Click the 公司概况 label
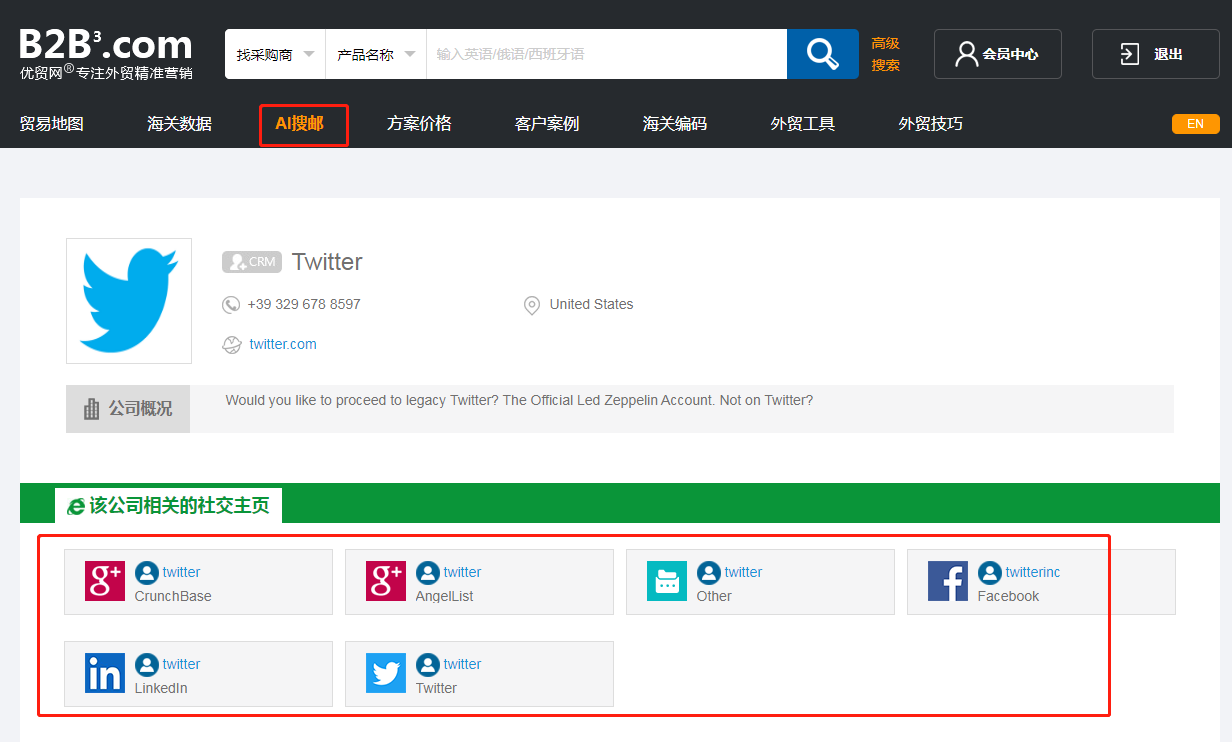1232x742 pixels. (141, 408)
